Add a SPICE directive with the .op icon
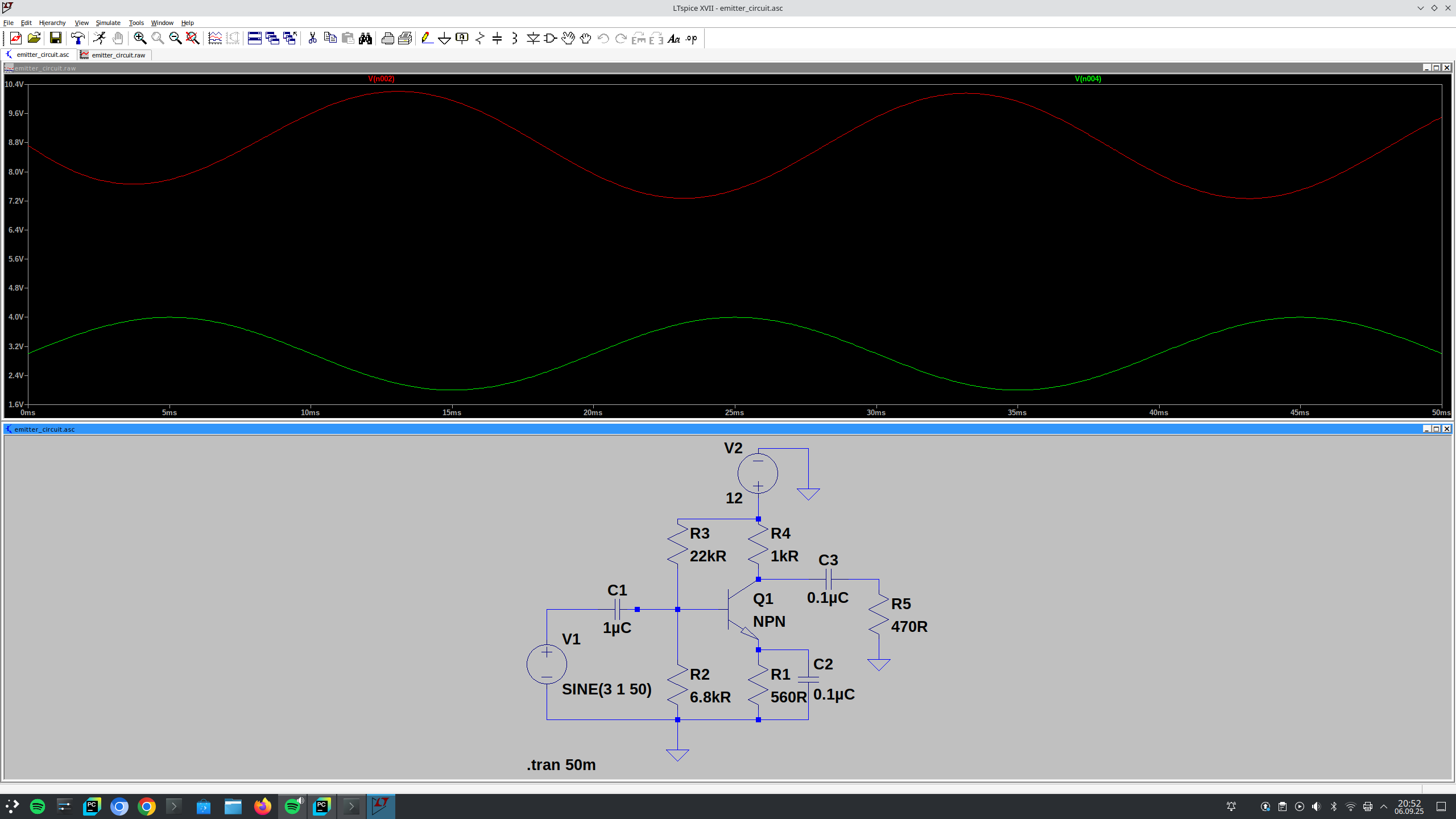Image resolution: width=1456 pixels, height=819 pixels. (690, 38)
